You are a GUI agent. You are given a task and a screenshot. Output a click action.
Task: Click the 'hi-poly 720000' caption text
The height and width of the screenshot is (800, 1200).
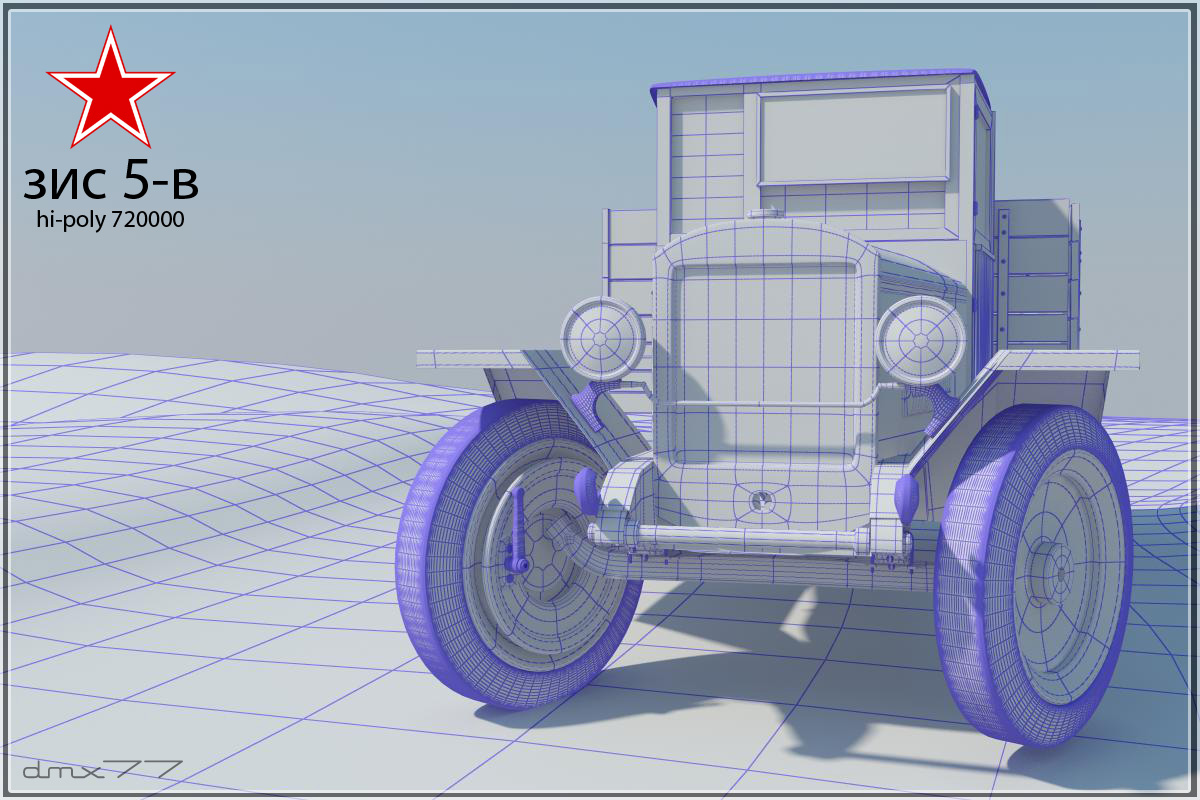pyautogui.click(x=110, y=220)
